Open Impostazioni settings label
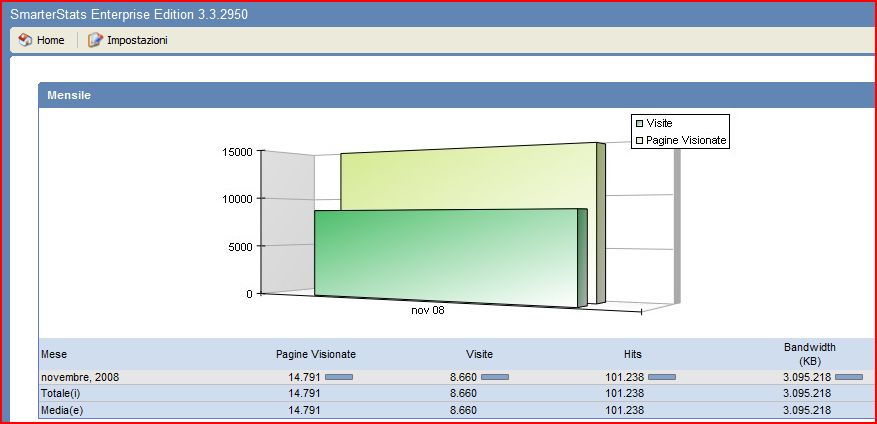This screenshot has height=424, width=877. [x=137, y=40]
